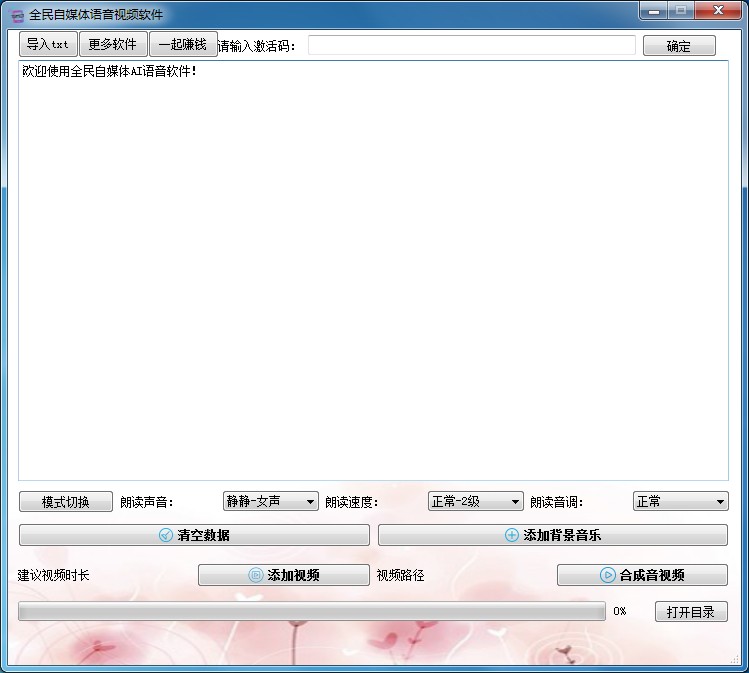Screen dimensions: 749x673
Task: Open the output folder via 打开目录
Action: [691, 612]
